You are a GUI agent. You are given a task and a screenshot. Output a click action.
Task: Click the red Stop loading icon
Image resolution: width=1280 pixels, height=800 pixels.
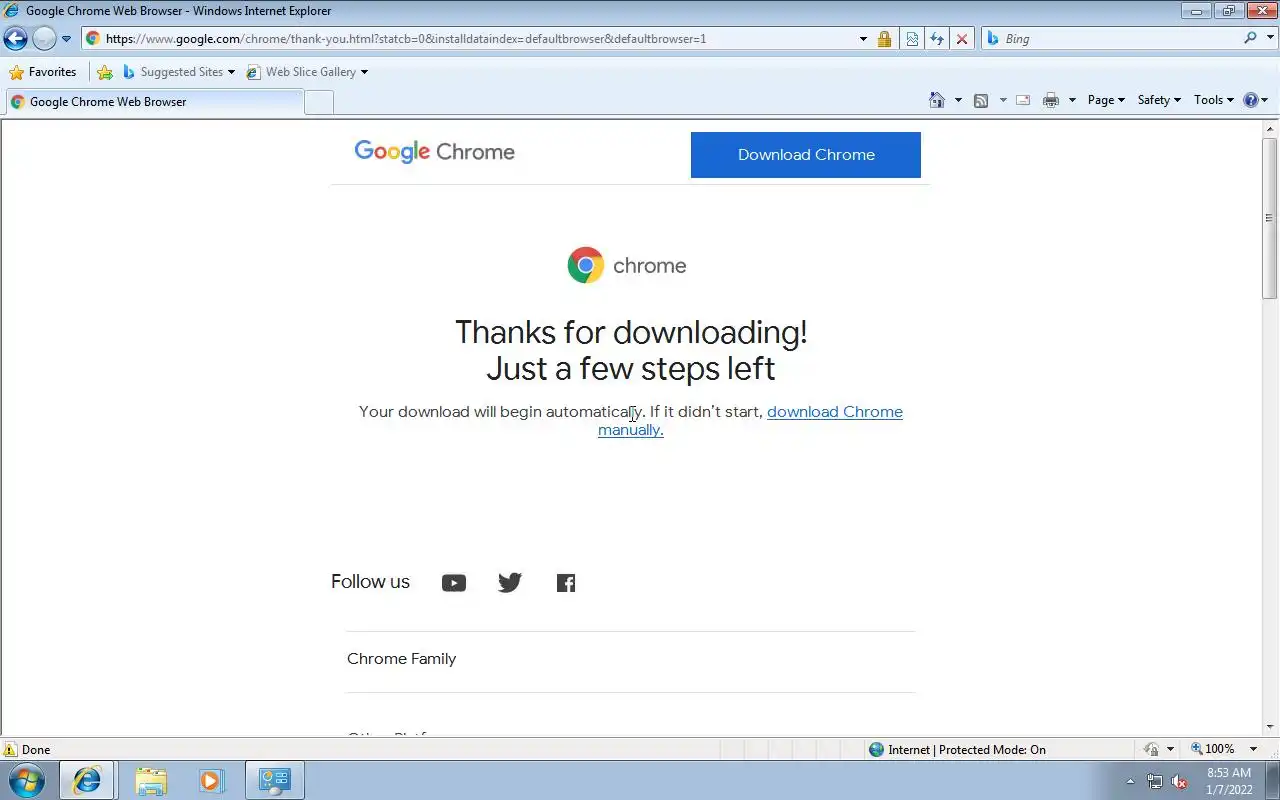[x=962, y=39]
